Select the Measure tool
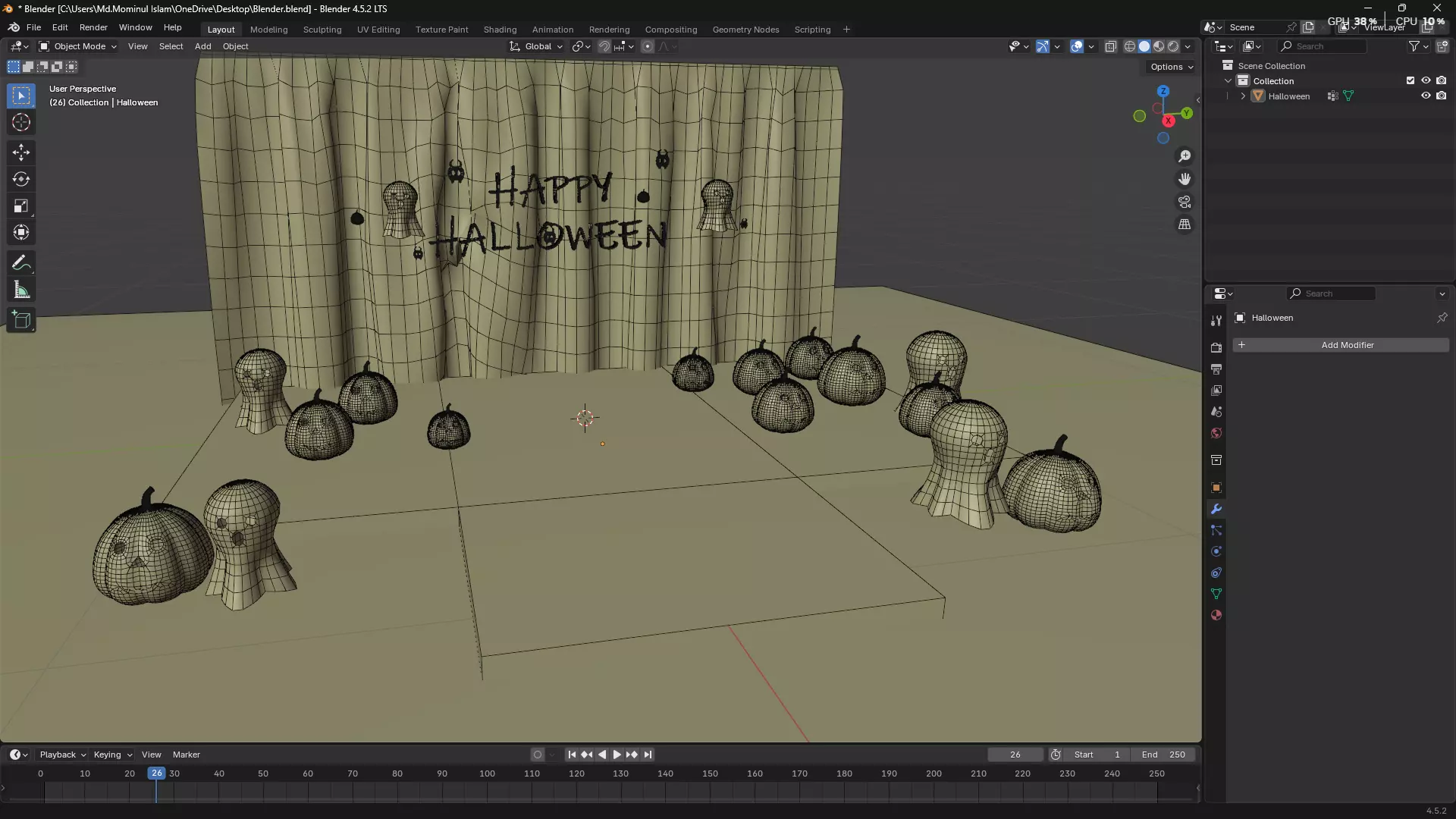The height and width of the screenshot is (819, 1456). coord(21,290)
